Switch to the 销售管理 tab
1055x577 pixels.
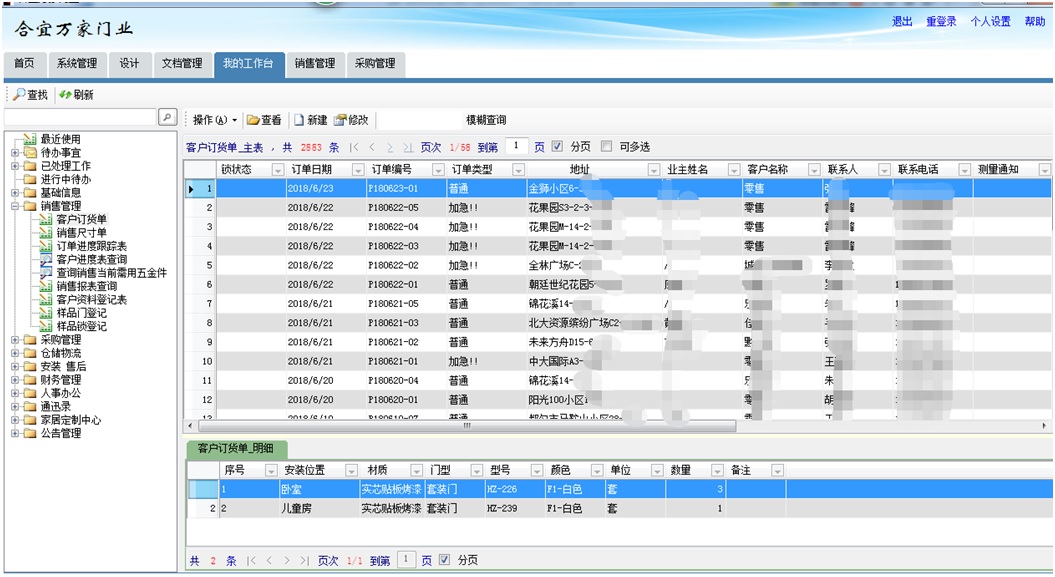pyautogui.click(x=314, y=63)
